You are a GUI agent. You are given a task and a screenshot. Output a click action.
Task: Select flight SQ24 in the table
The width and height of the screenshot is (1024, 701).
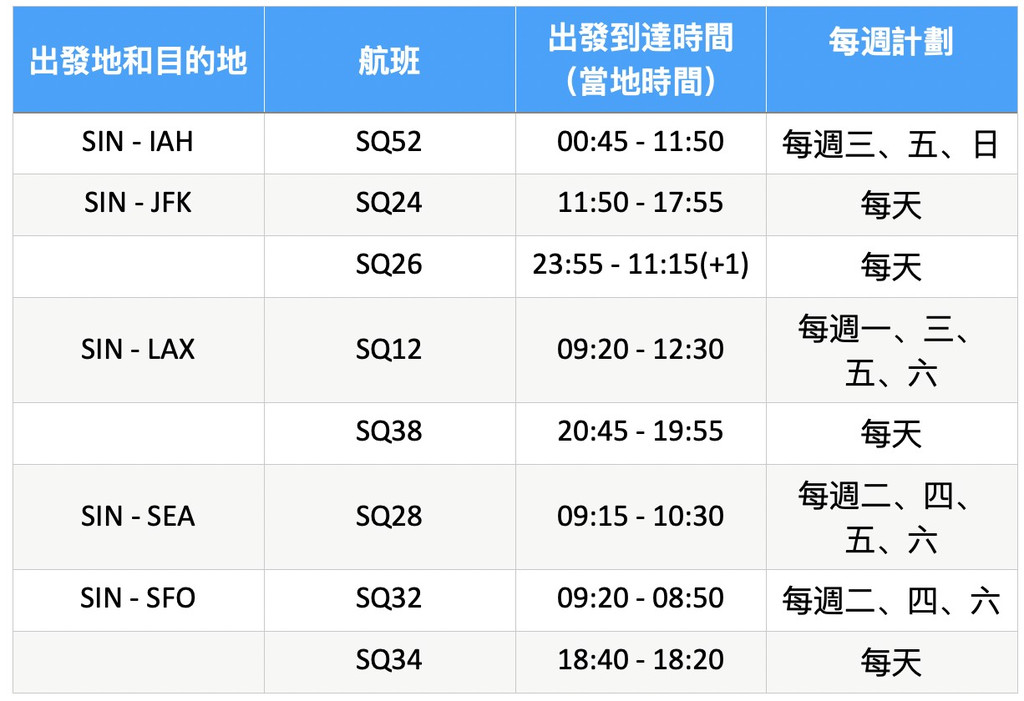click(x=389, y=203)
